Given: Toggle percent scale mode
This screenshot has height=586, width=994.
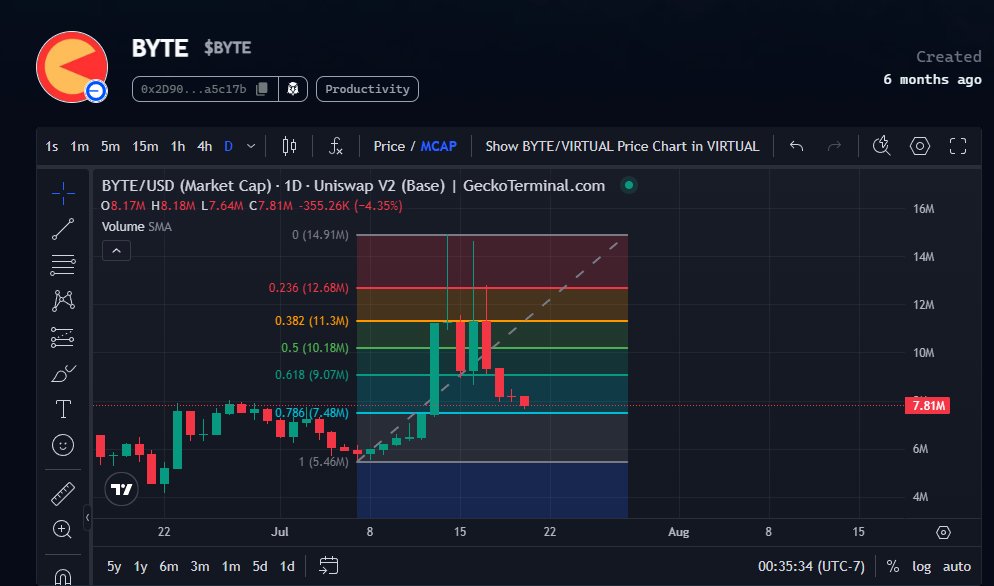Looking at the screenshot, I should point(893,566).
